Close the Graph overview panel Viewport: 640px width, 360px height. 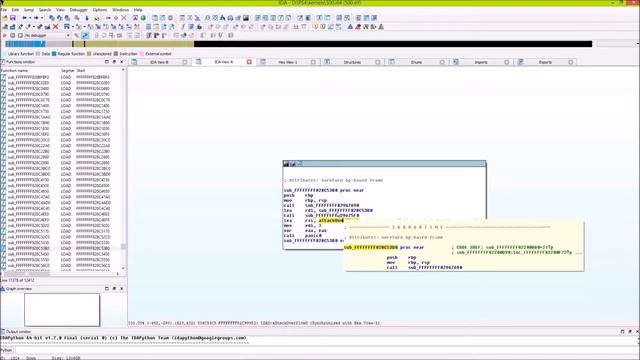click(122, 289)
